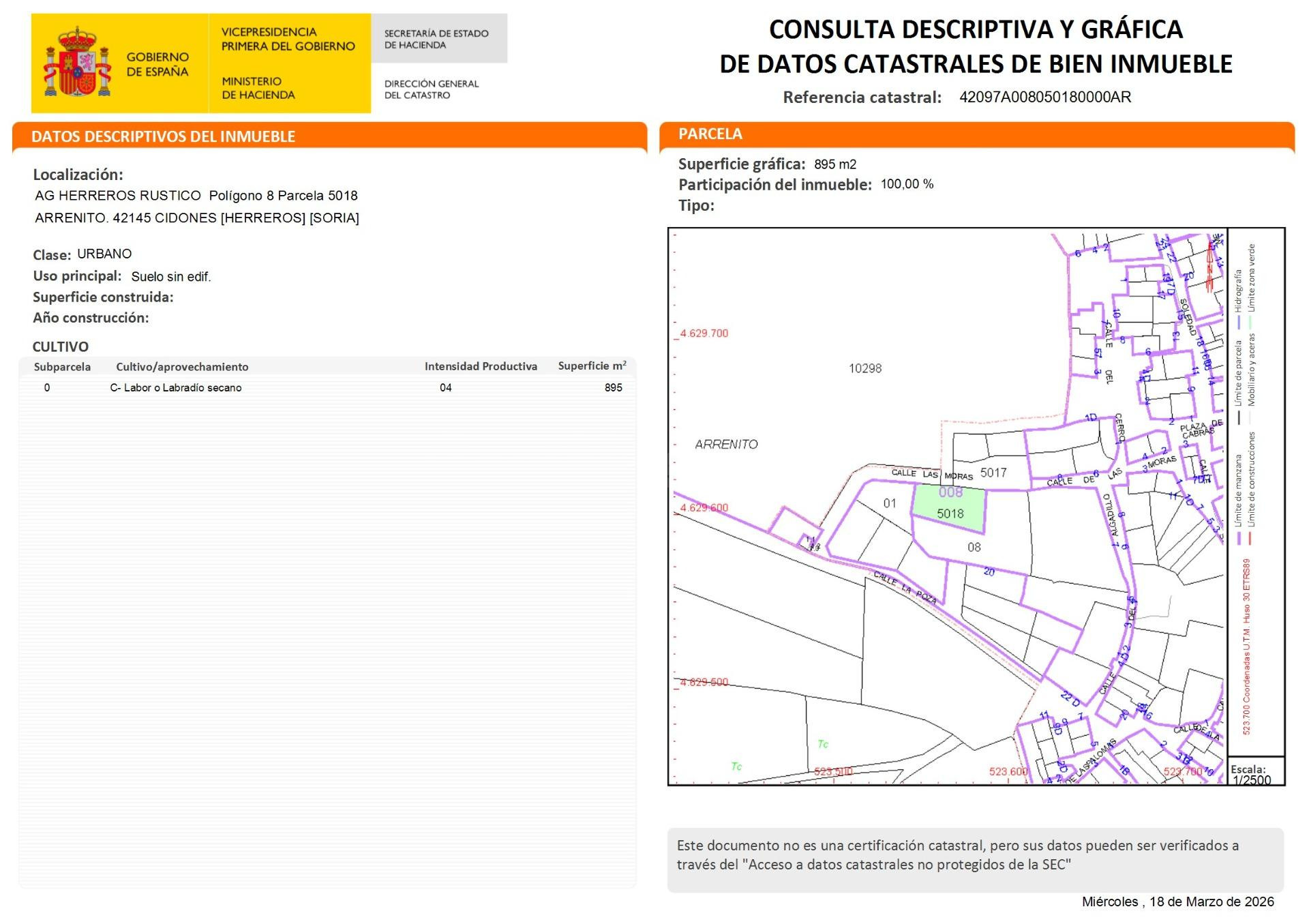Select cadastral reference 42097A008050180000AR
The image size is (1309, 924).
coord(1045,97)
